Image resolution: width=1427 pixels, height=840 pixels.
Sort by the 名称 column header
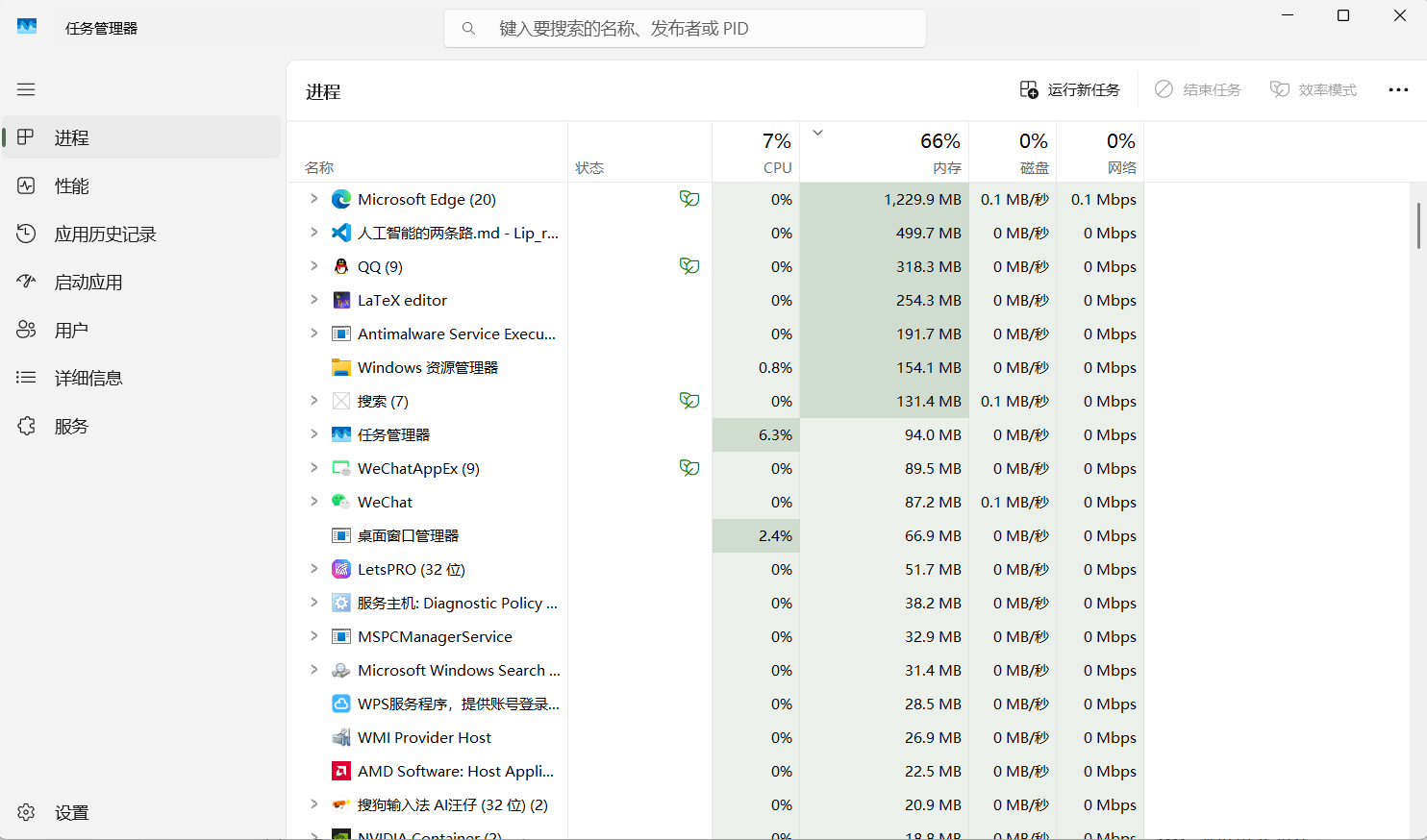click(x=427, y=152)
